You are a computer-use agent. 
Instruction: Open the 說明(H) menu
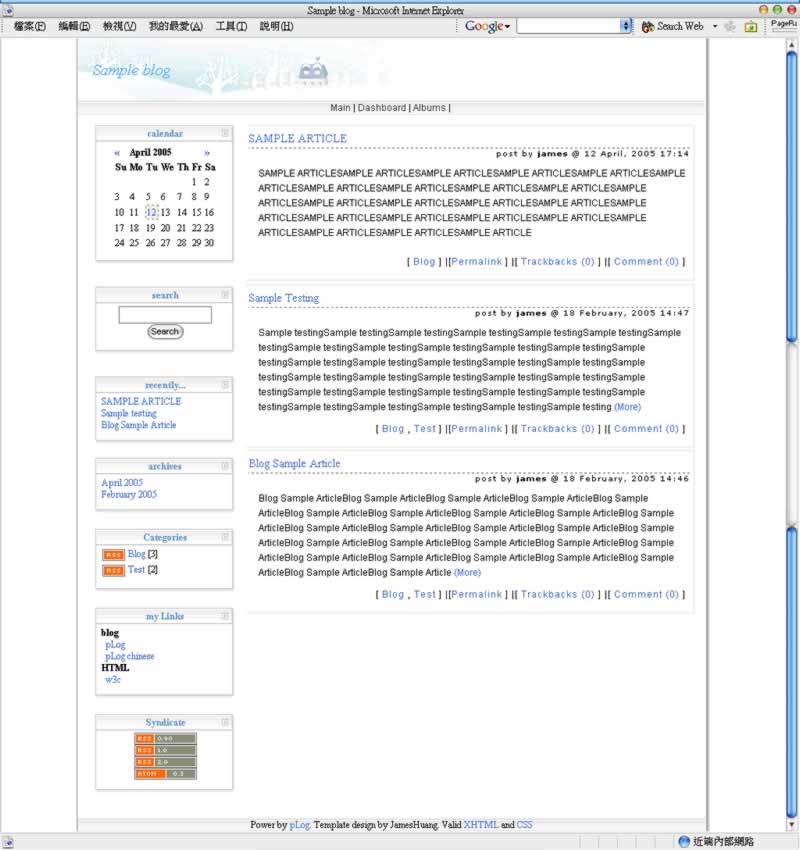coord(276,26)
